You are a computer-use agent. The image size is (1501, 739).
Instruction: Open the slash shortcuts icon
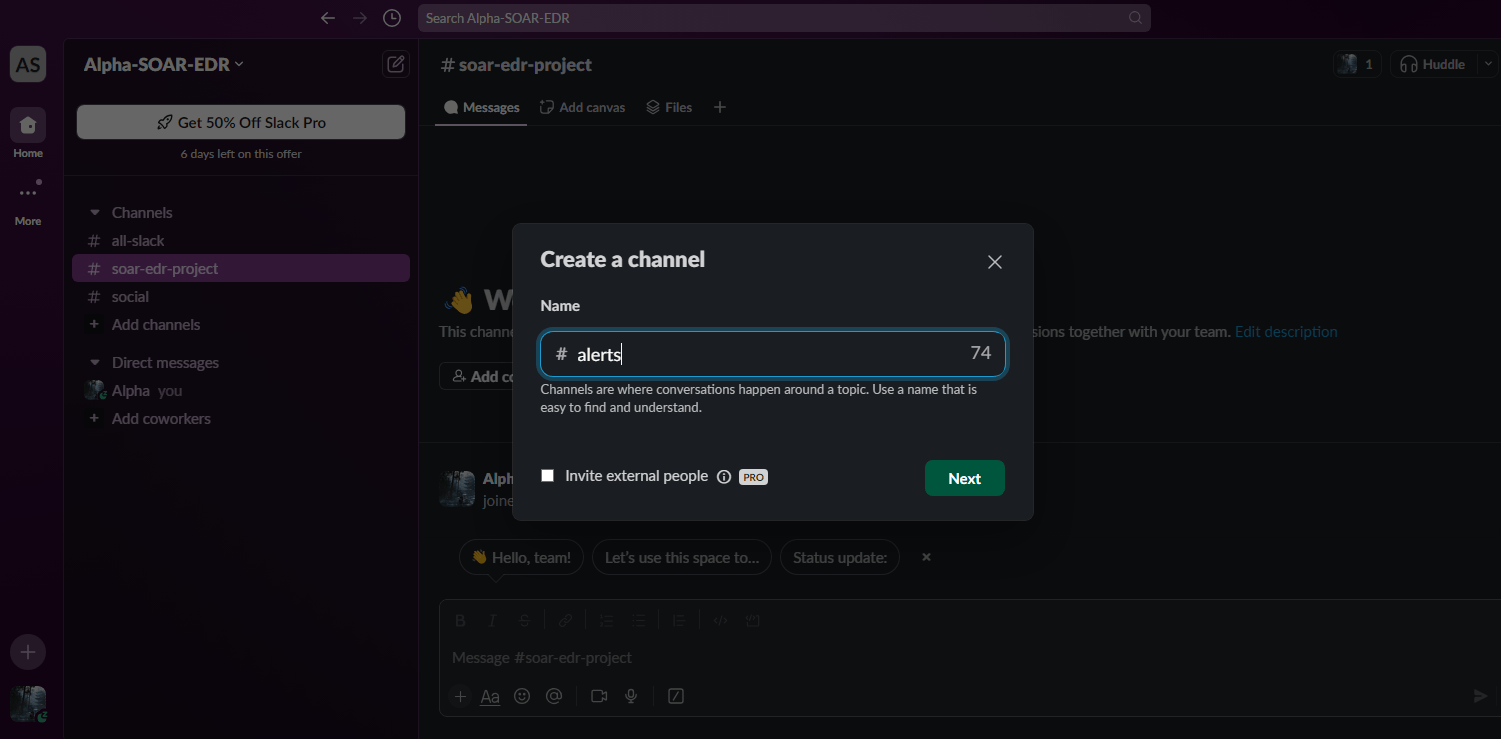[676, 697]
